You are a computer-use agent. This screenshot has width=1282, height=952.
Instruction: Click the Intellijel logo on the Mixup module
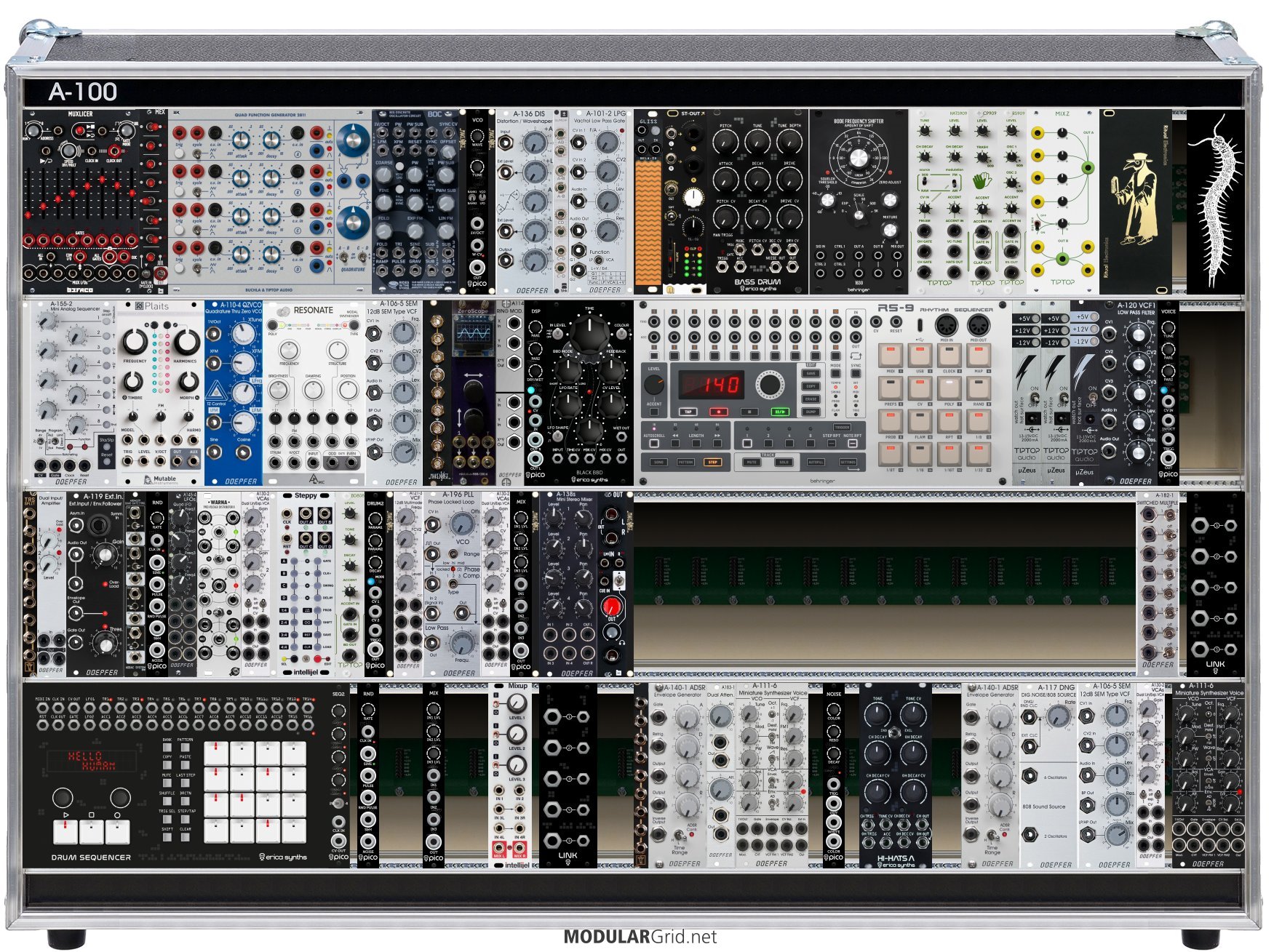[516, 865]
